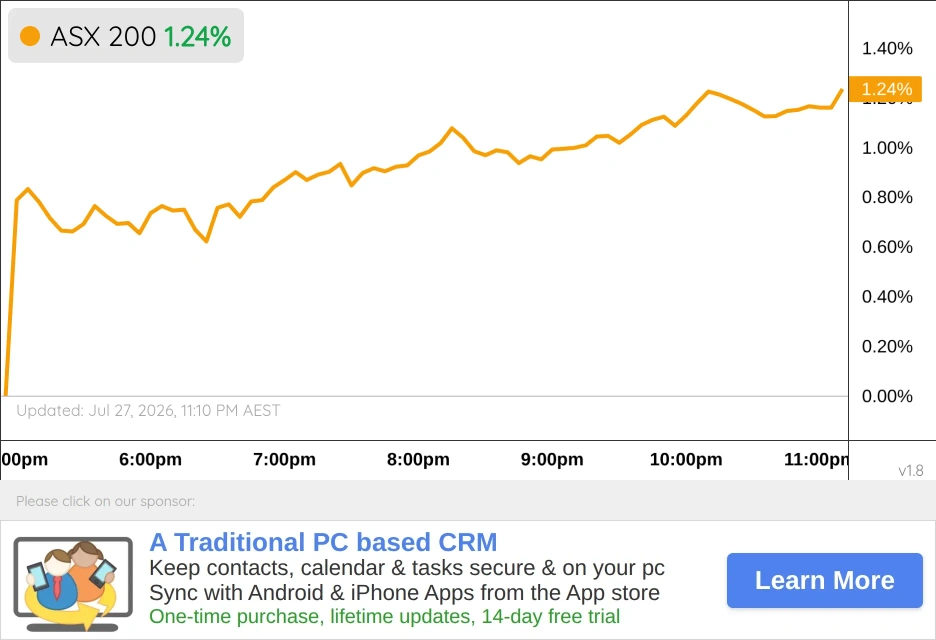Click the 'Please click on our sponsor' text
936x640 pixels.
click(x=106, y=501)
